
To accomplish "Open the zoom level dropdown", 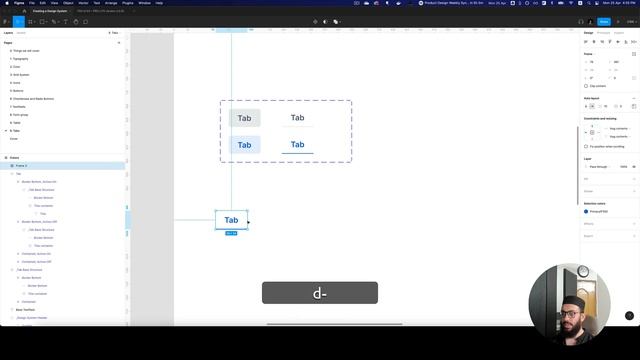I will 631,22.
